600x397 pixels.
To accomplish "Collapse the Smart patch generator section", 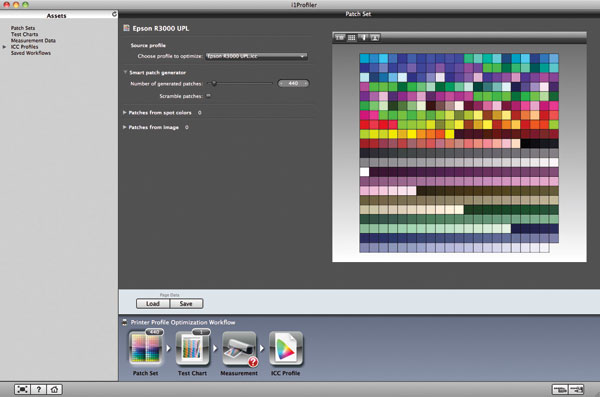I will coord(125,72).
